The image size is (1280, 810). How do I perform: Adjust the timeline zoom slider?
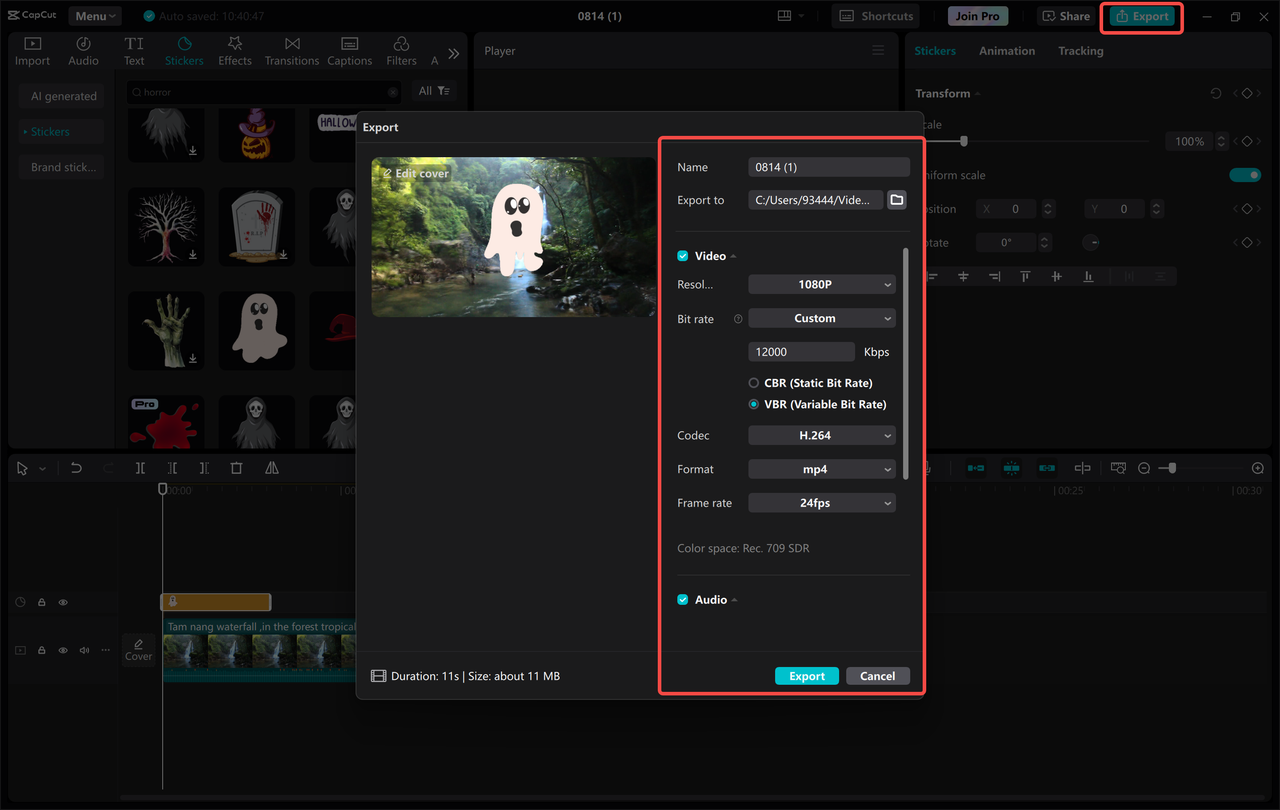[x=1170, y=467]
